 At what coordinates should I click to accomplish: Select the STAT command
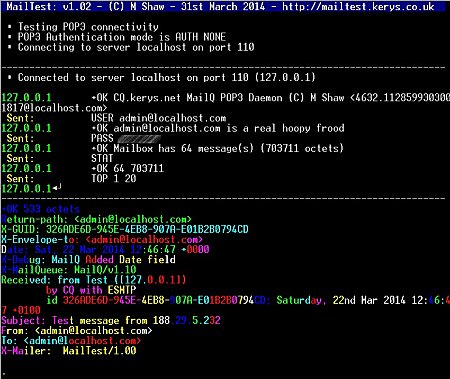[x=102, y=158]
